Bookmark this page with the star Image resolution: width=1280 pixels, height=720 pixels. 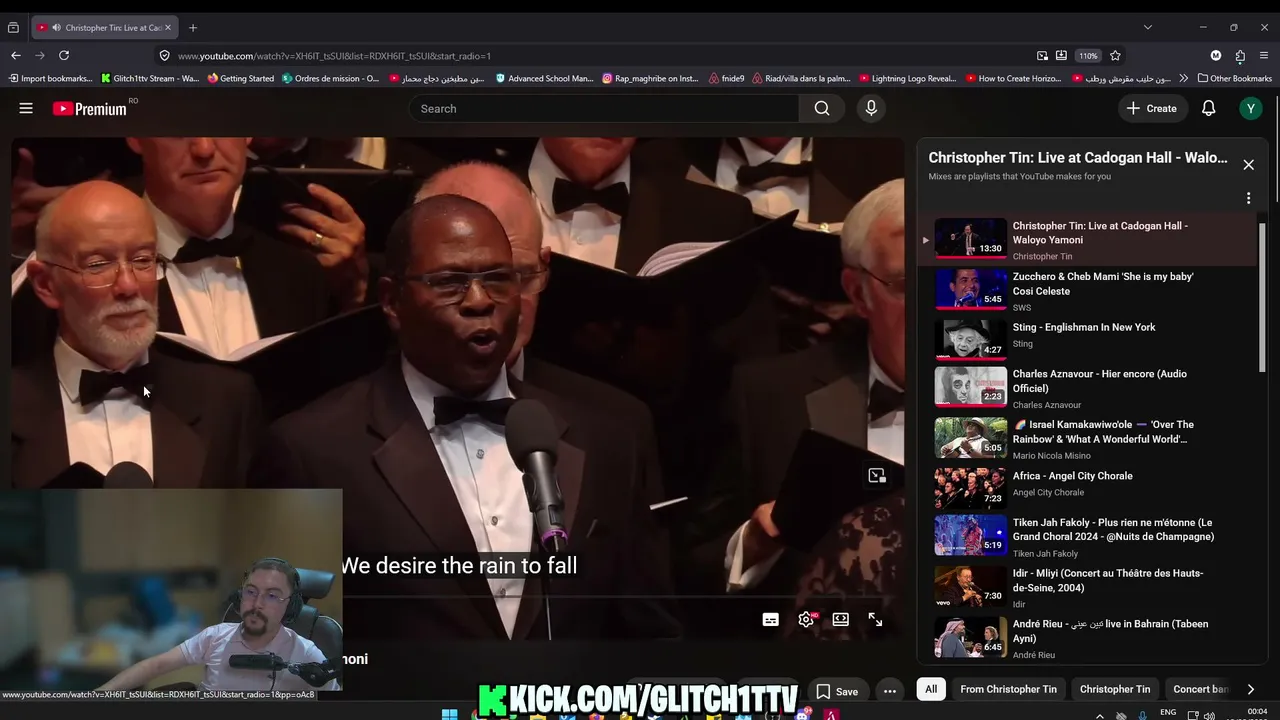point(1115,56)
